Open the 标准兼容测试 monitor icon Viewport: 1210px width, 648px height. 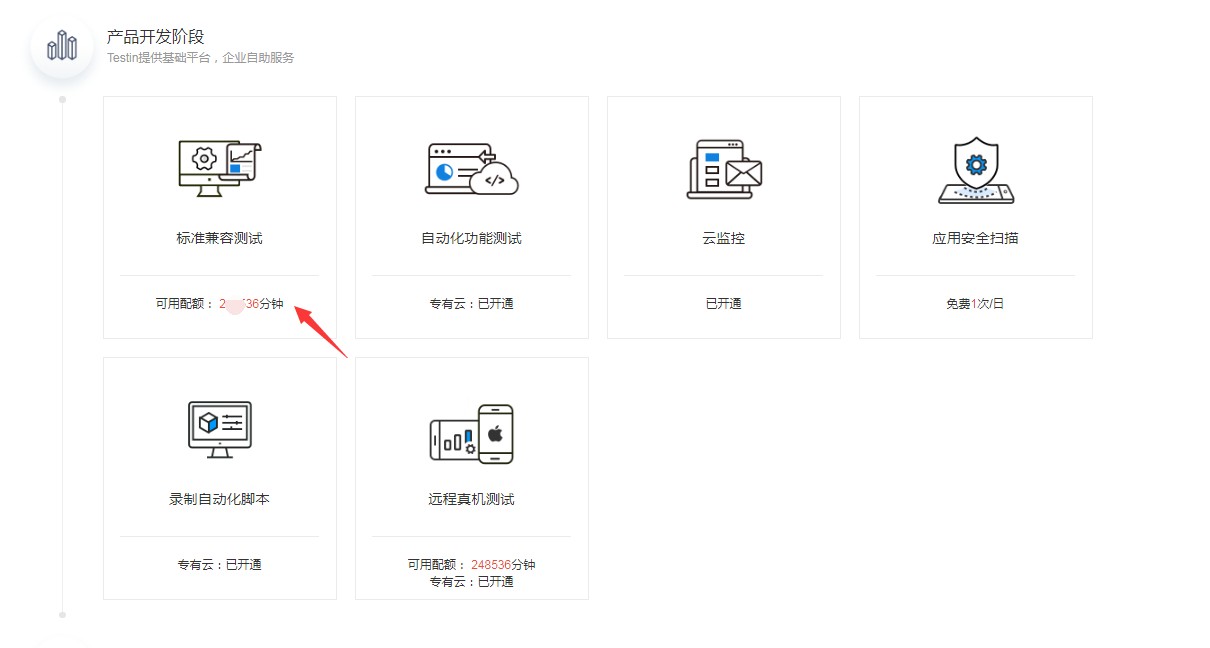(220, 168)
